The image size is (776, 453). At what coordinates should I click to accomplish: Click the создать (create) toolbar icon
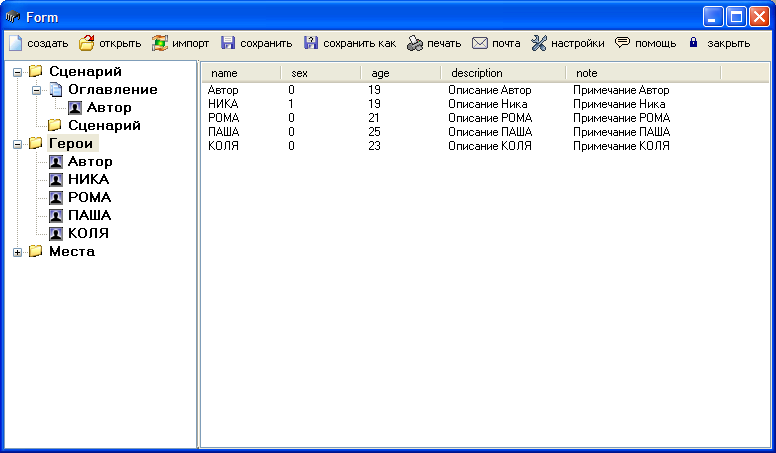pyautogui.click(x=15, y=43)
